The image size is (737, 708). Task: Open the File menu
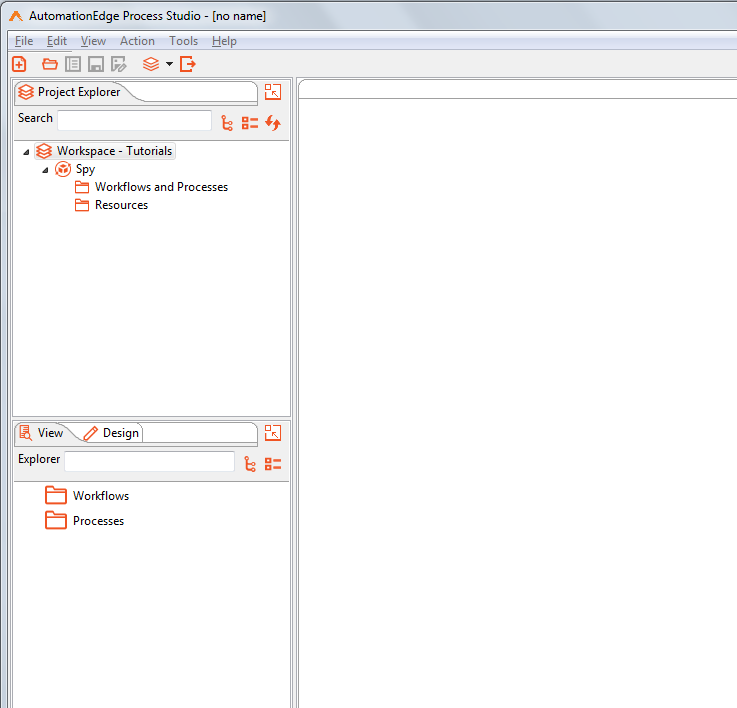coord(24,41)
